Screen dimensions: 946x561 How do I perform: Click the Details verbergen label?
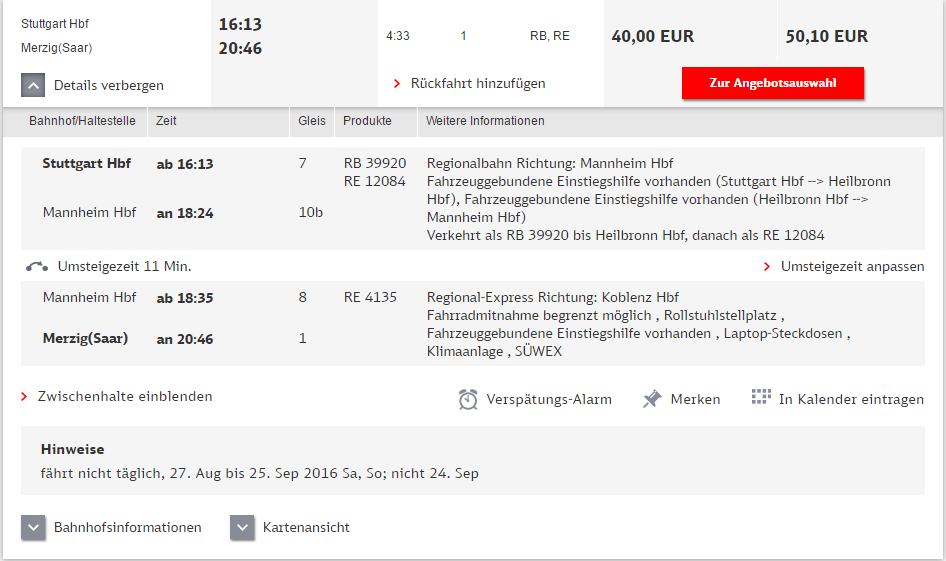(109, 86)
